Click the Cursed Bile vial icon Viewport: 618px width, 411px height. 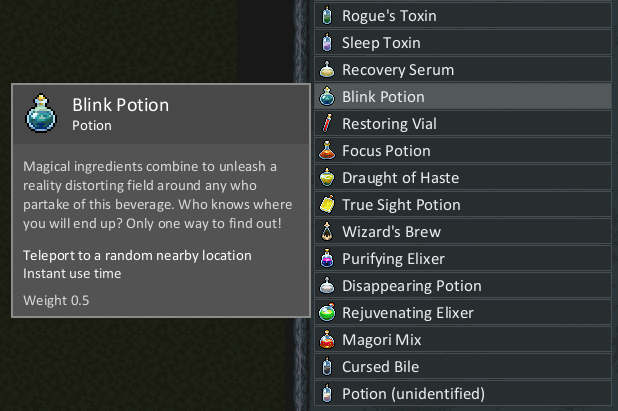tap(327, 366)
